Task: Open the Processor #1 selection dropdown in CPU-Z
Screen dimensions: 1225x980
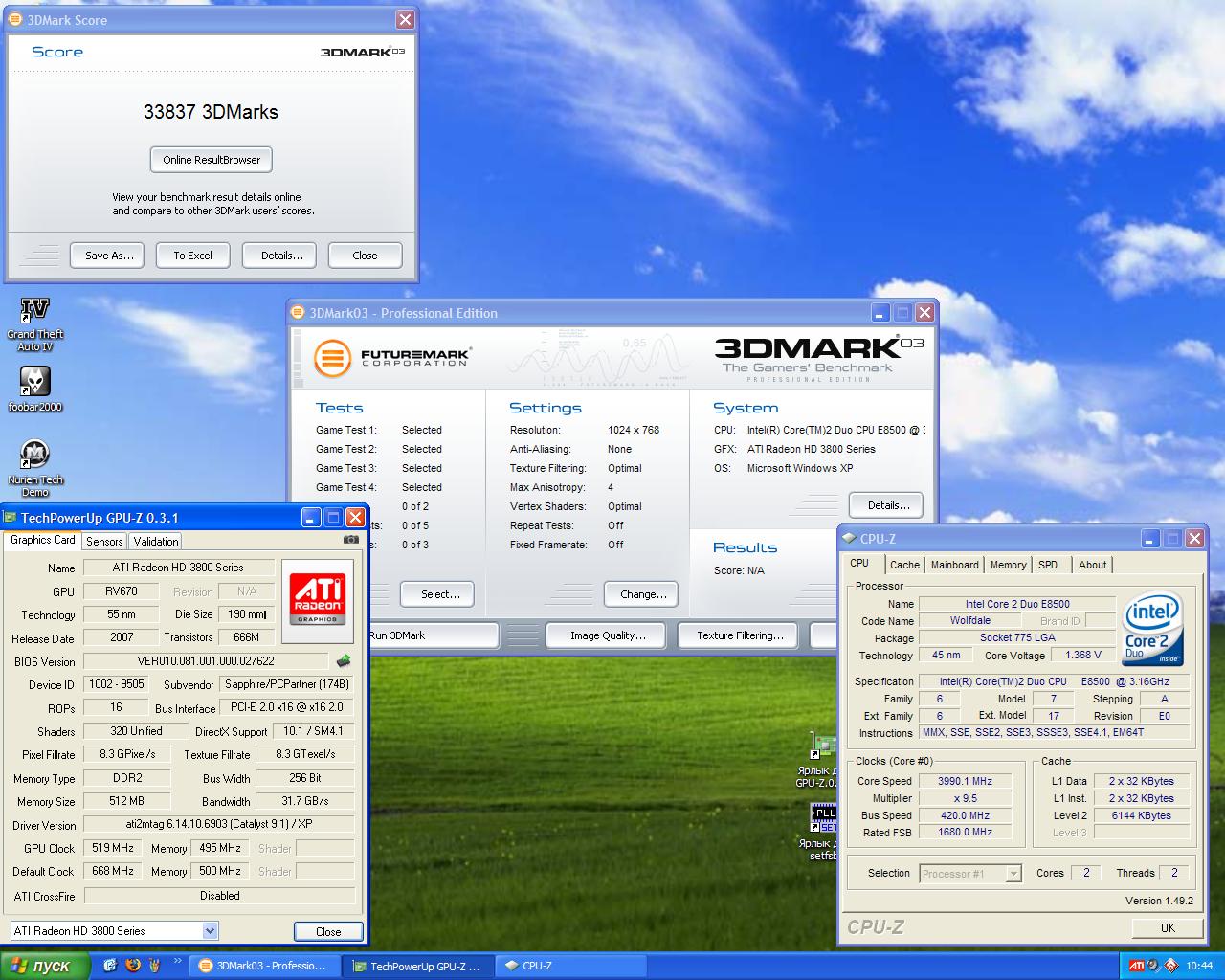Action: click(x=970, y=873)
